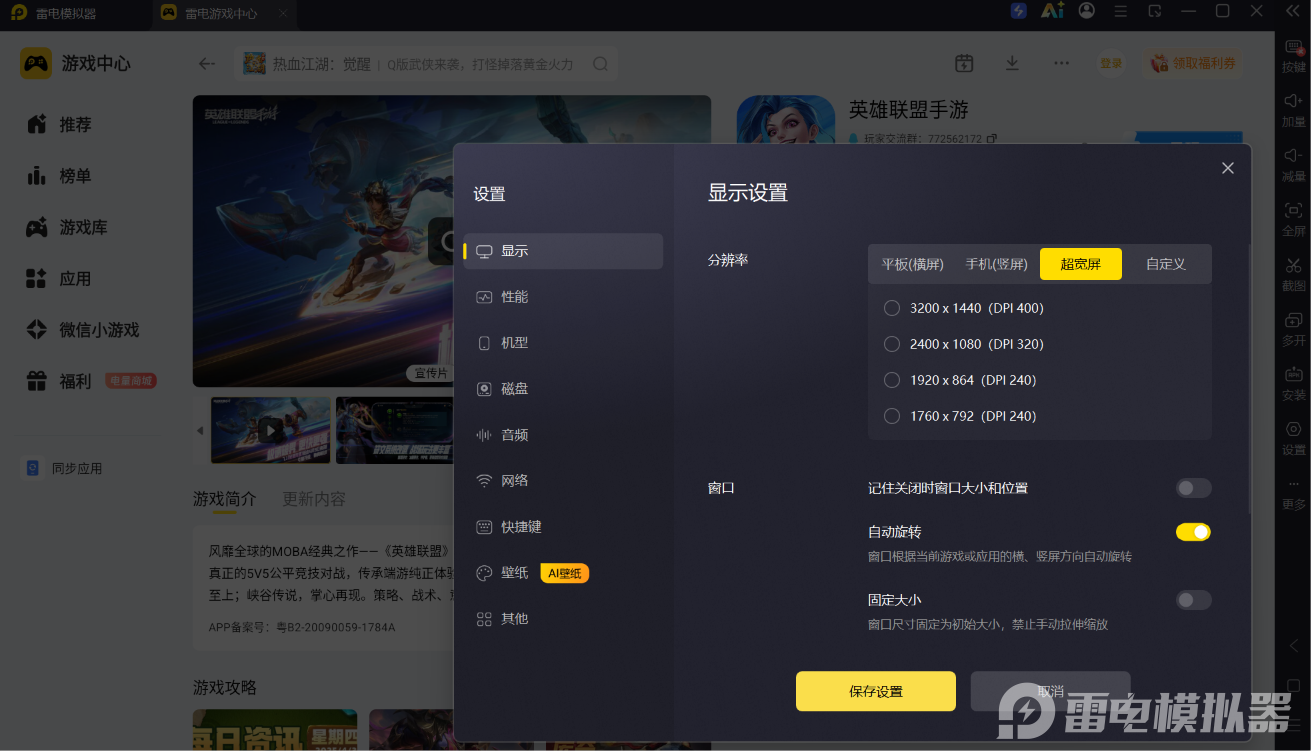Click the back arrow in Game Center

207,64
